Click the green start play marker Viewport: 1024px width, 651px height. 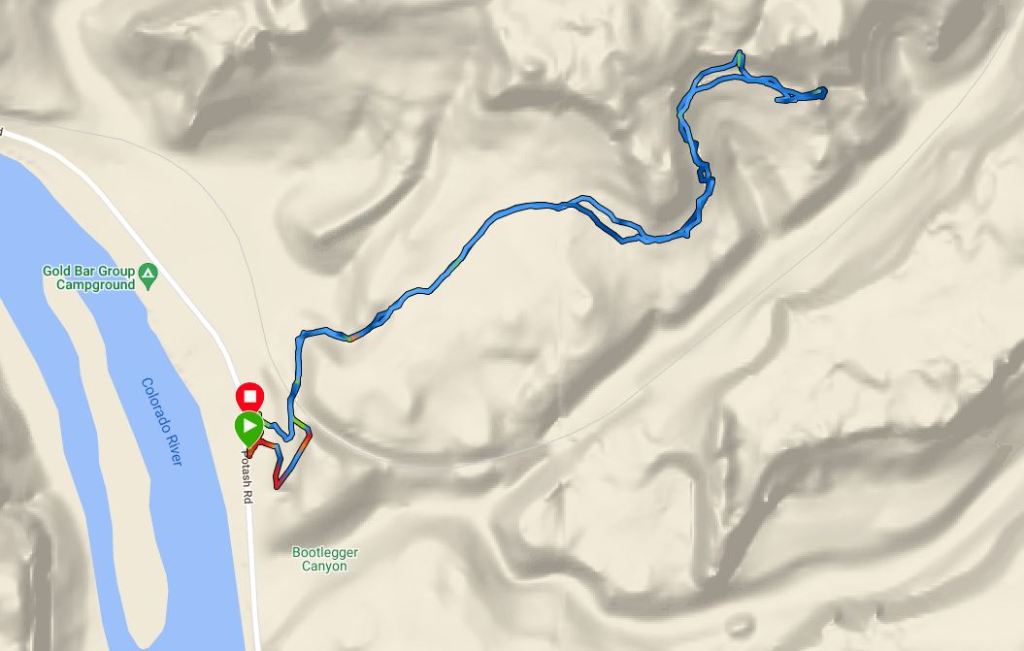coord(249,427)
